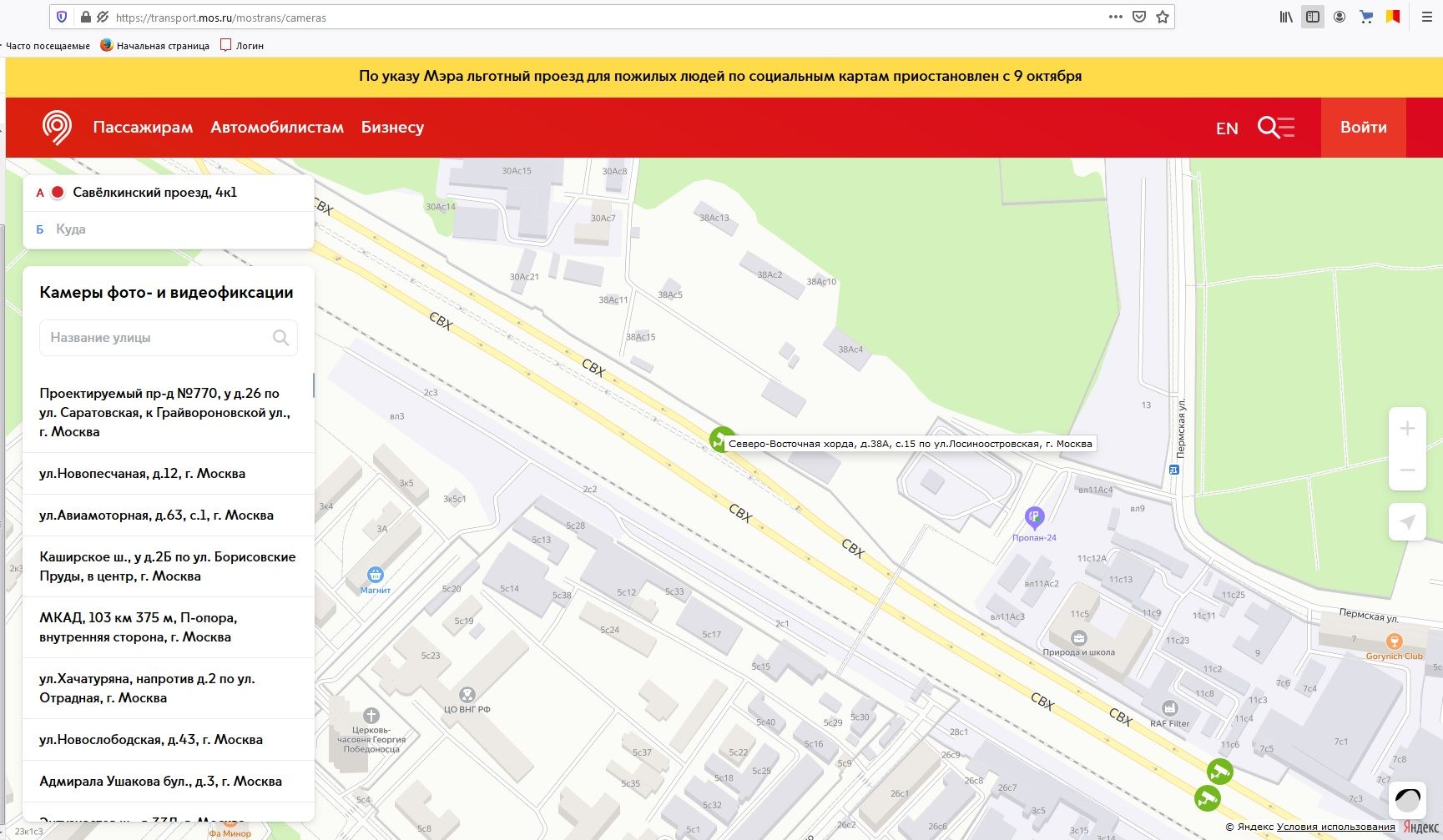Open the search menu icon in header
1443x840 pixels.
(x=1275, y=128)
